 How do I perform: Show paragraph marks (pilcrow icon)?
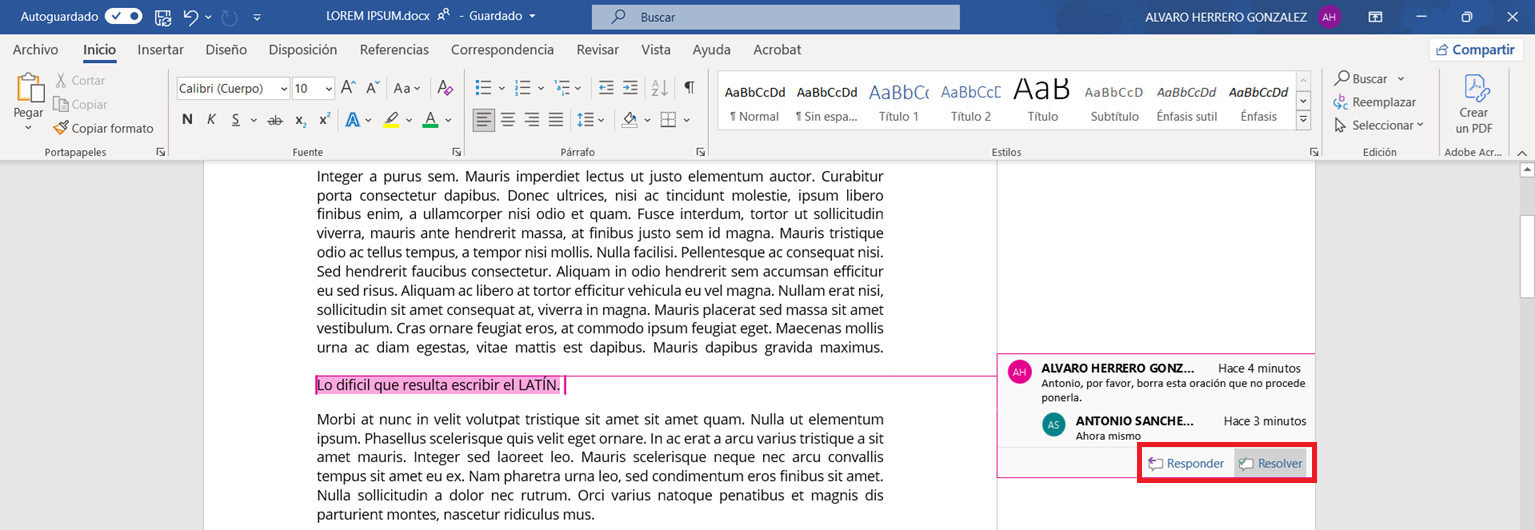point(690,88)
